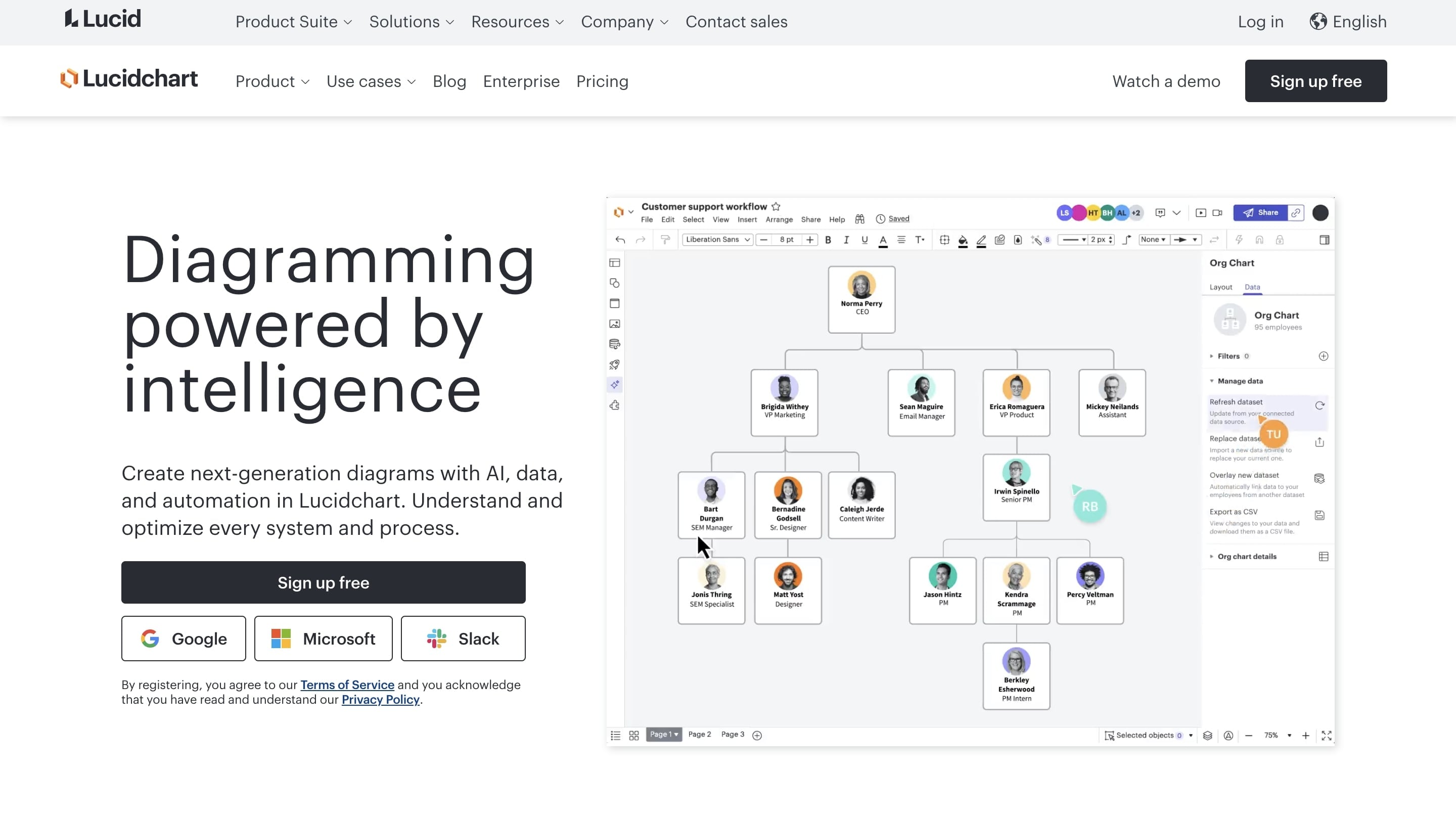Open the Terms of Service link
The width and height of the screenshot is (1456, 818).
point(347,685)
